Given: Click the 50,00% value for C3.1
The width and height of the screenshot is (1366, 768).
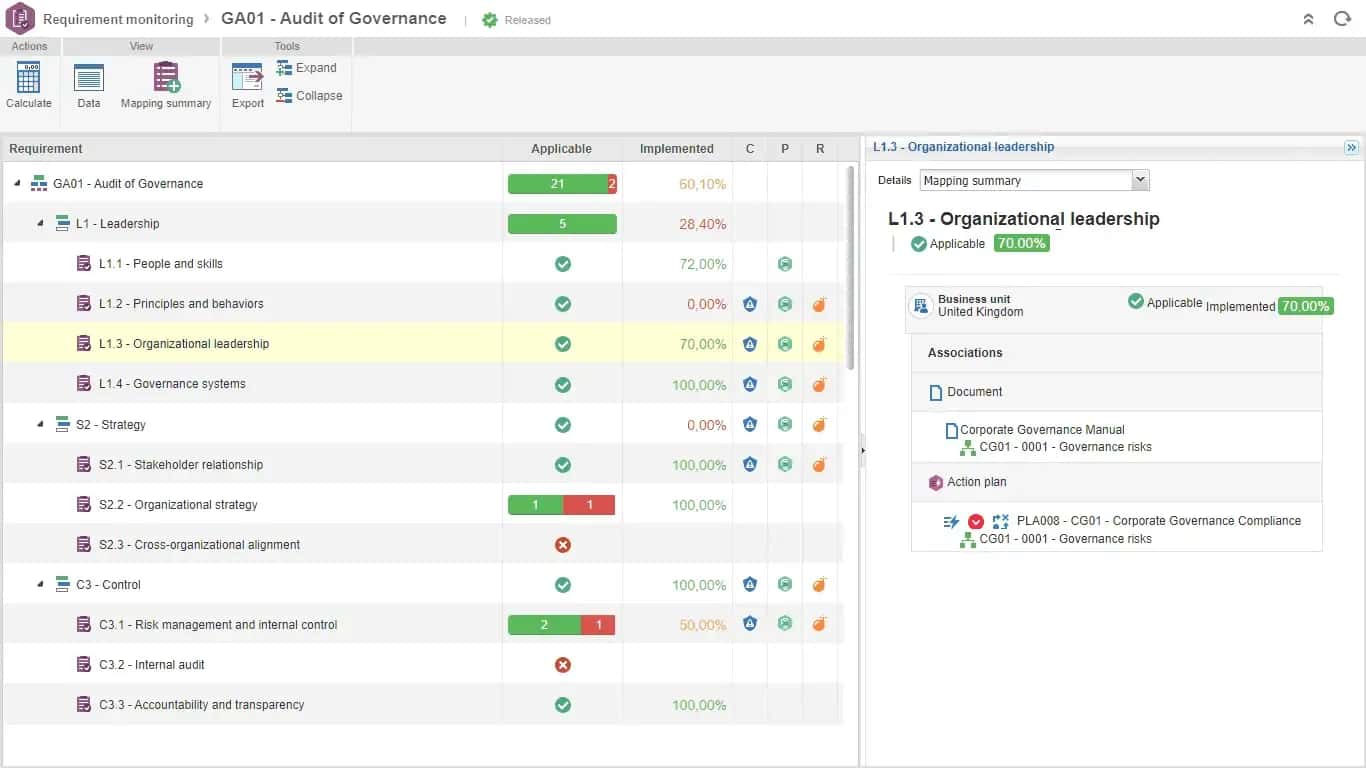Looking at the screenshot, I should click(x=702, y=625).
